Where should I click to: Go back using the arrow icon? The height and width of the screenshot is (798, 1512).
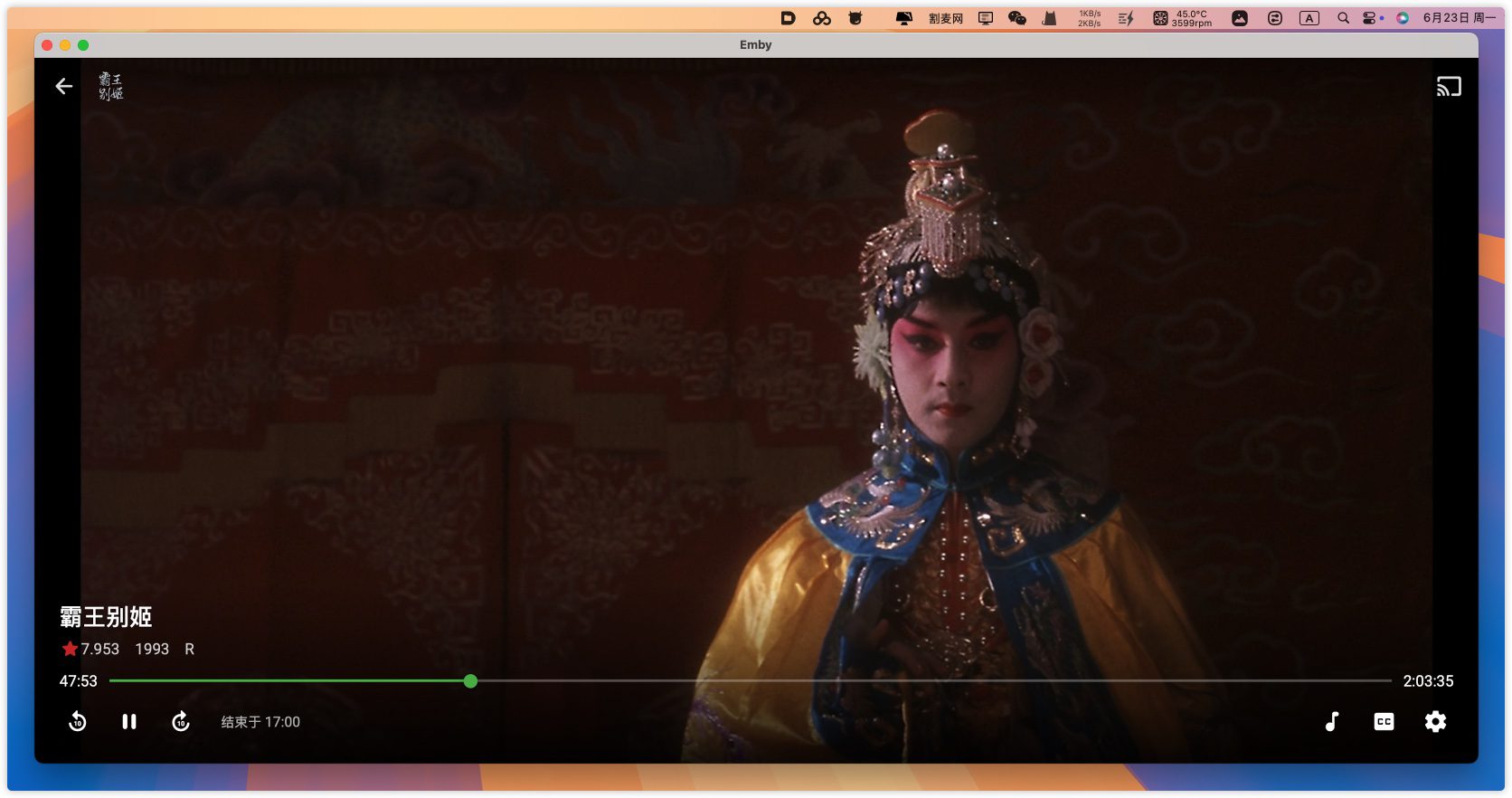click(x=63, y=86)
